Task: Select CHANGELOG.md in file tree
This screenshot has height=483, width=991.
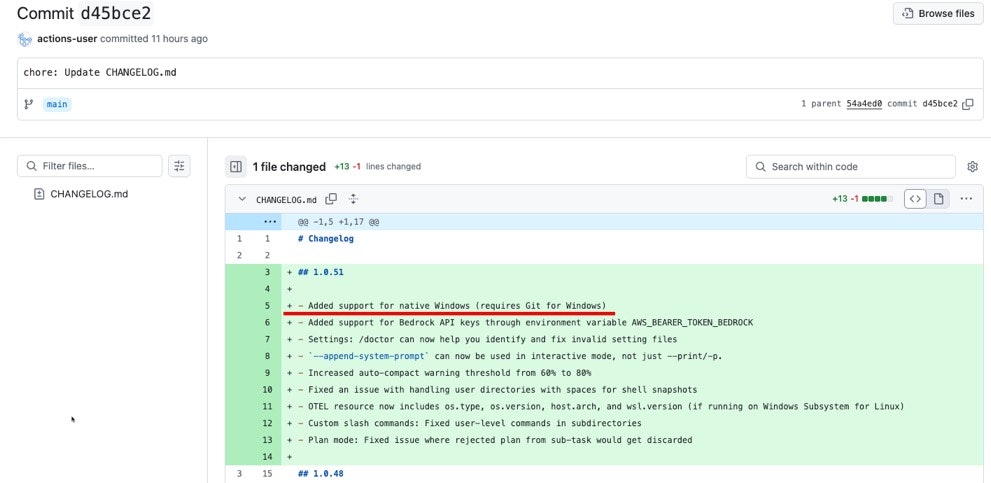Action: pyautogui.click(x=89, y=194)
